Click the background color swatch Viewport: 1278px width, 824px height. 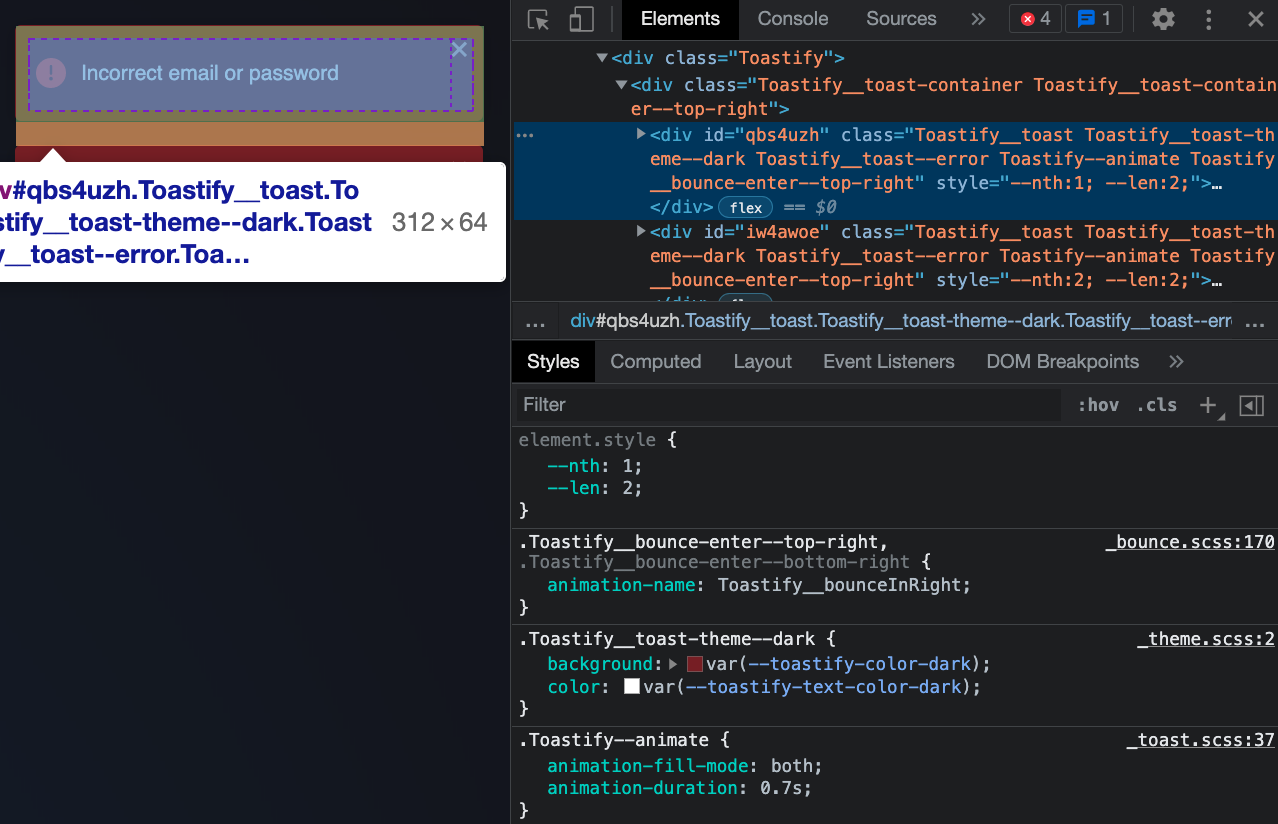[695, 664]
